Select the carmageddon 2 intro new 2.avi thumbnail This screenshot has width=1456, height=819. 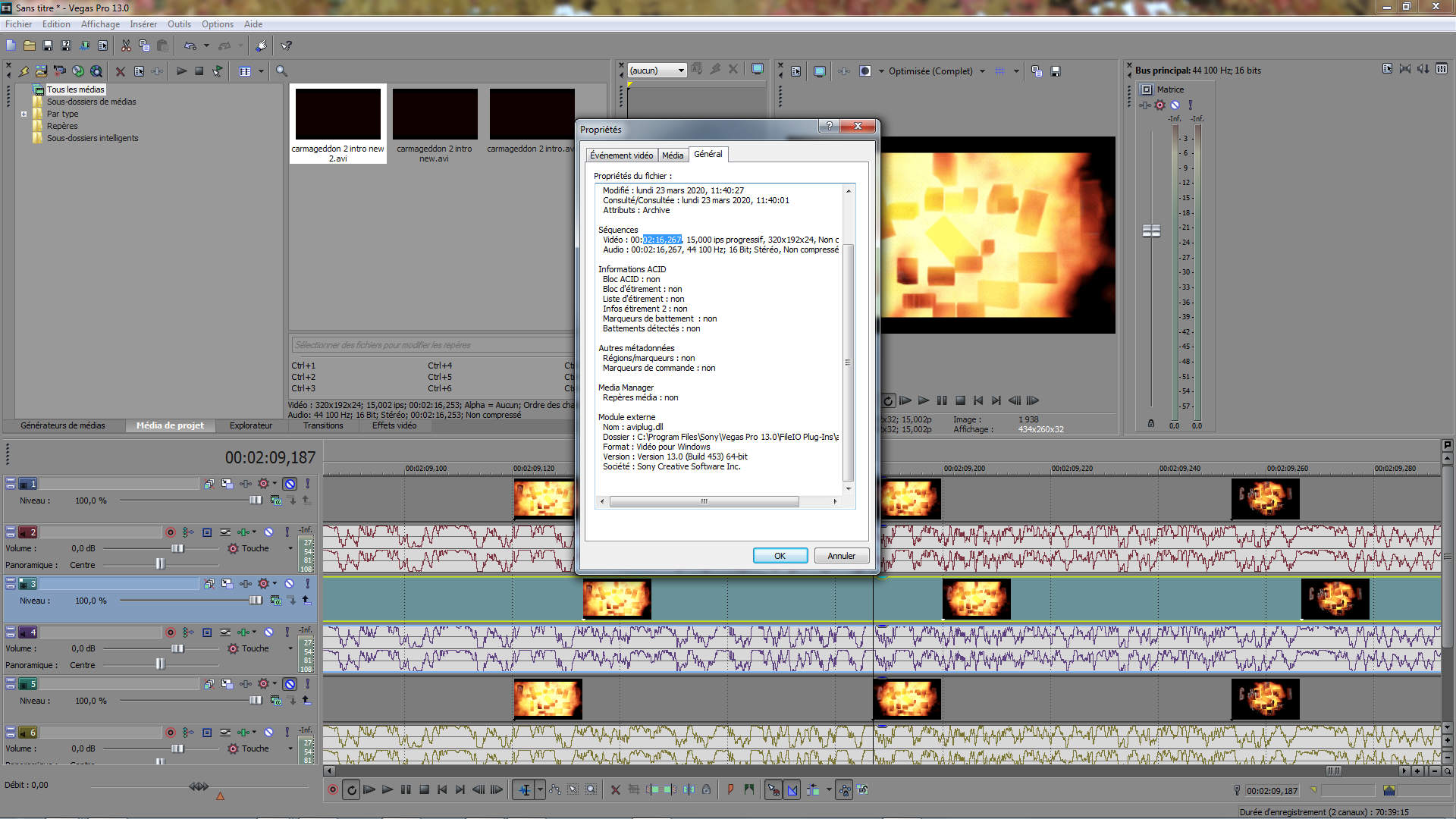(x=337, y=114)
